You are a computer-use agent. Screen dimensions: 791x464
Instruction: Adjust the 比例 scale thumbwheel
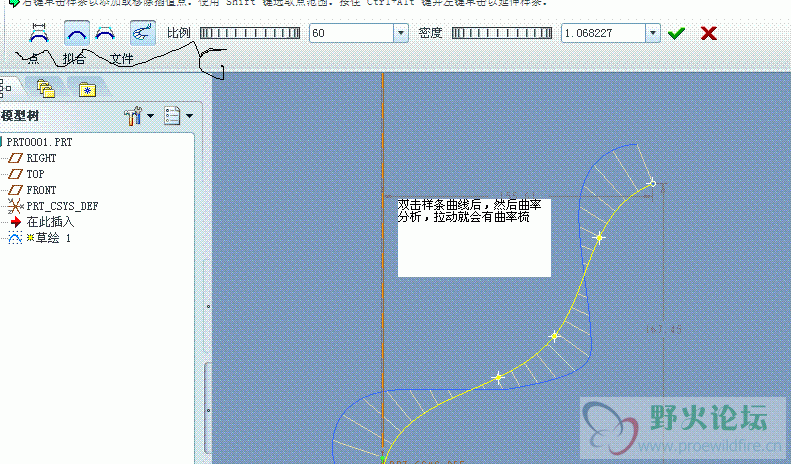point(250,33)
